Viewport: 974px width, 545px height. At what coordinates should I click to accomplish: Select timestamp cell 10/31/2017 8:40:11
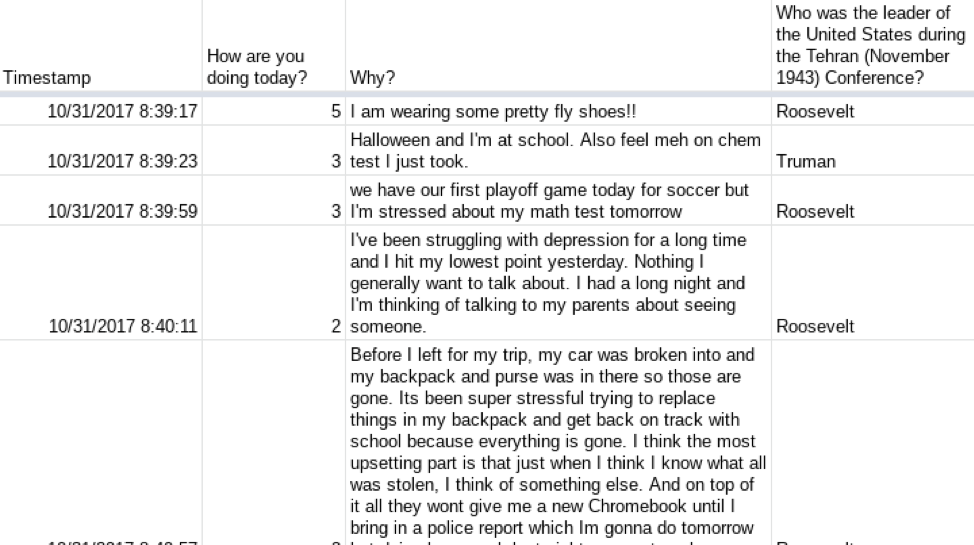click(x=101, y=283)
